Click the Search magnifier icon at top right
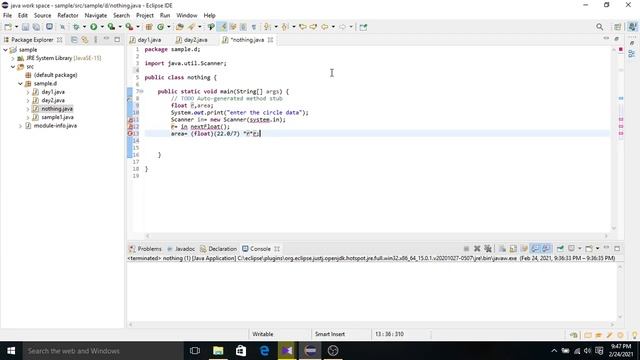This screenshot has width=640, height=360. pos(599,27)
